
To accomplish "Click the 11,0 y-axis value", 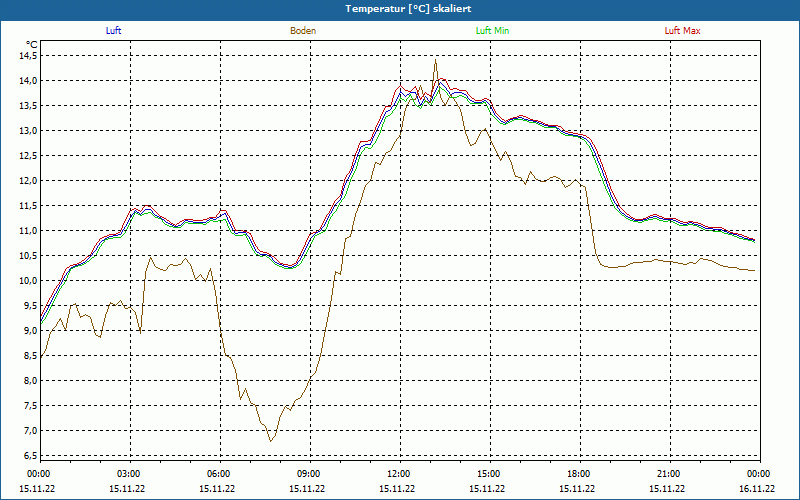I will coord(28,231).
